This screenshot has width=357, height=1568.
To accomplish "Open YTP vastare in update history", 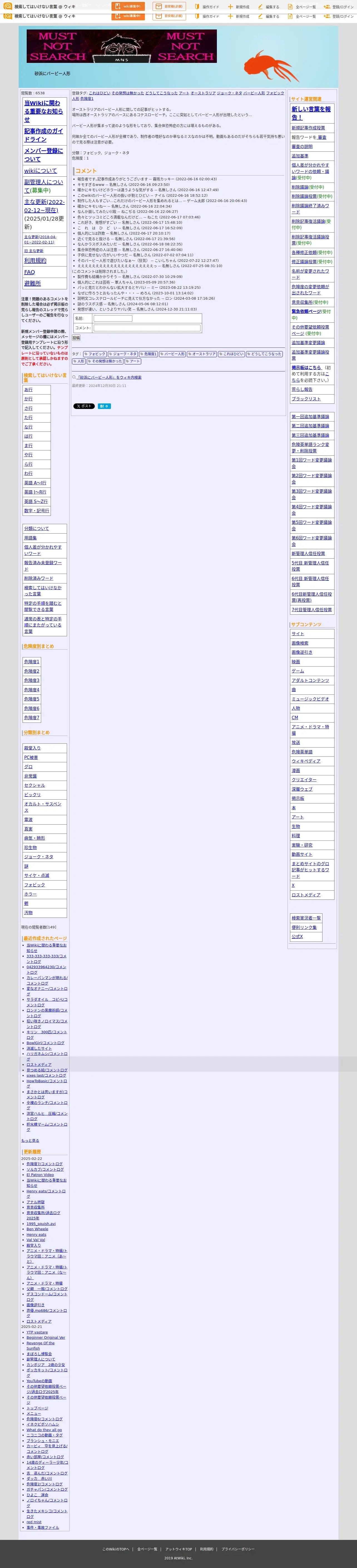I will 37,1332.
